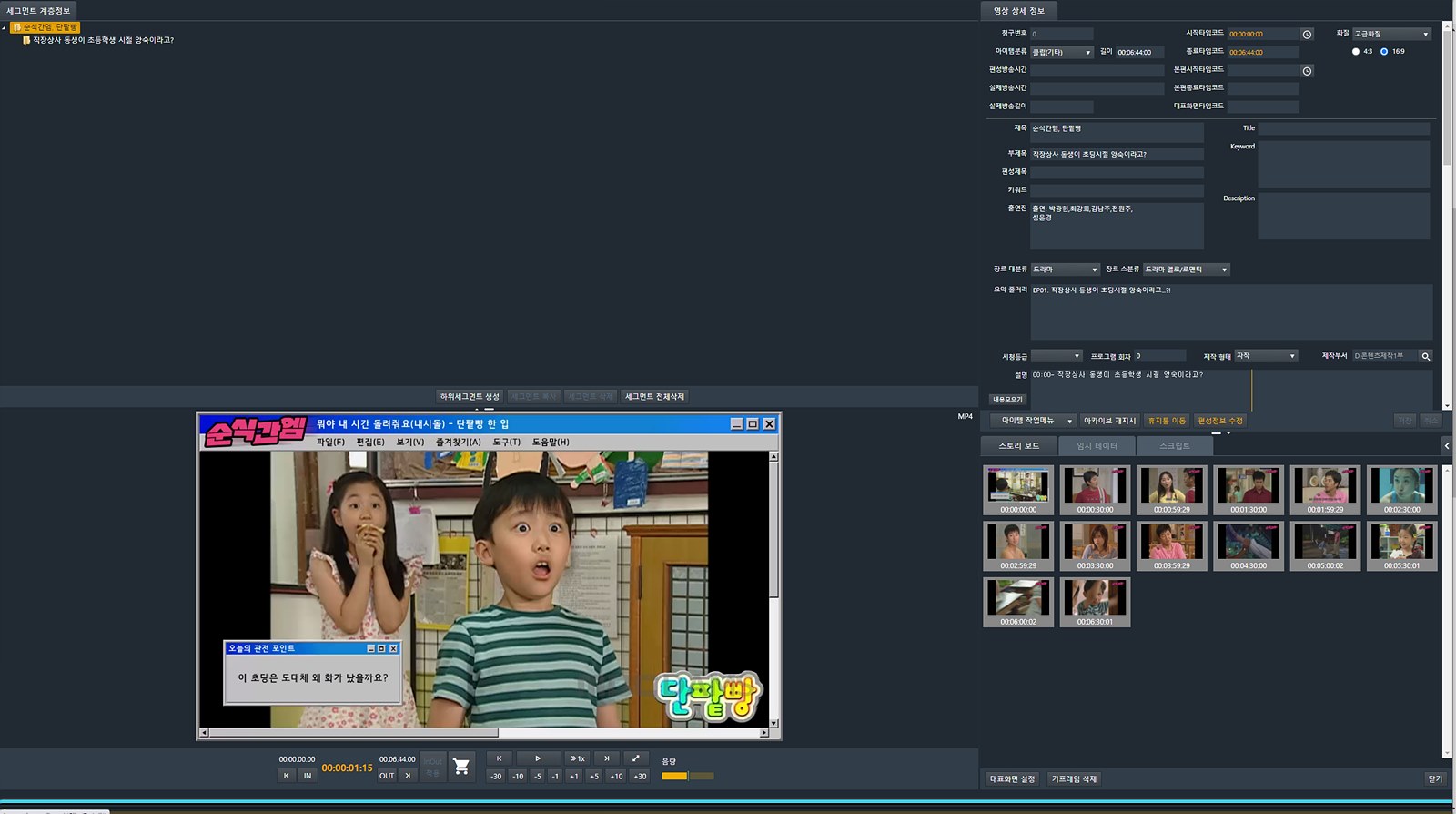Click the shopping cart icon
Screen dimensions: 1456x814
tap(461, 767)
